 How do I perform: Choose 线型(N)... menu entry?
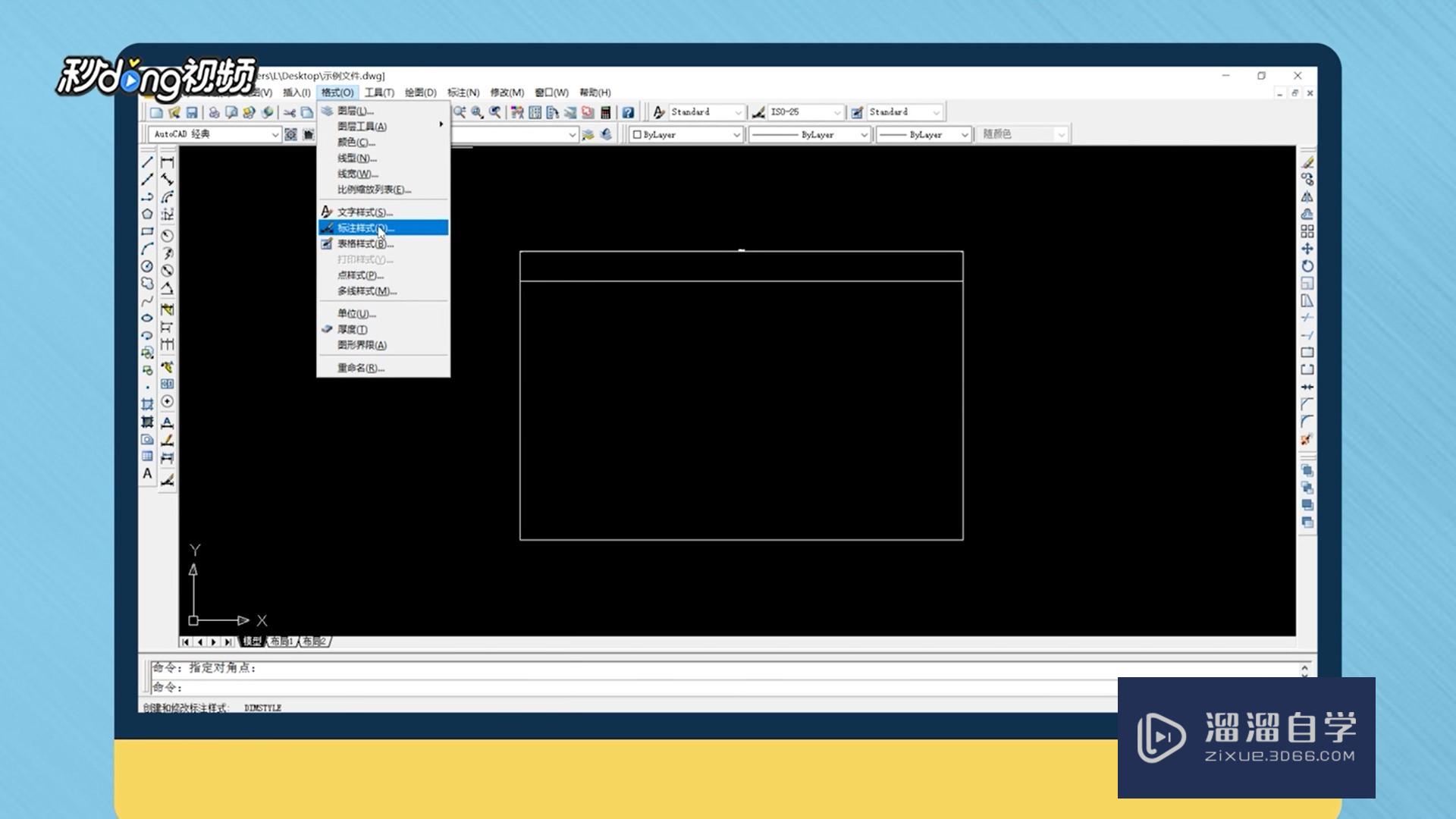(383, 158)
